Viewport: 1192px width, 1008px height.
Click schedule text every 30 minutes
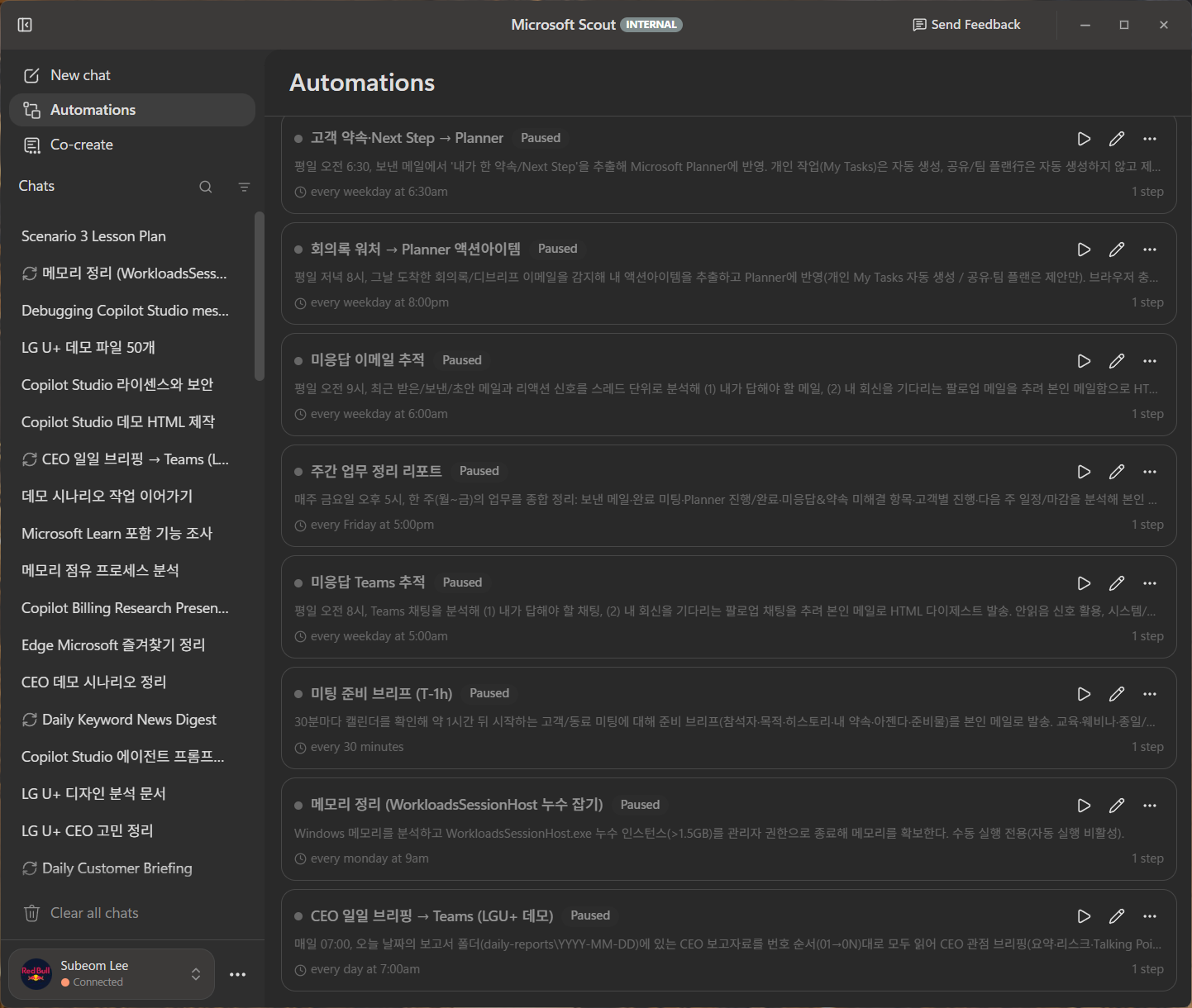pos(357,747)
